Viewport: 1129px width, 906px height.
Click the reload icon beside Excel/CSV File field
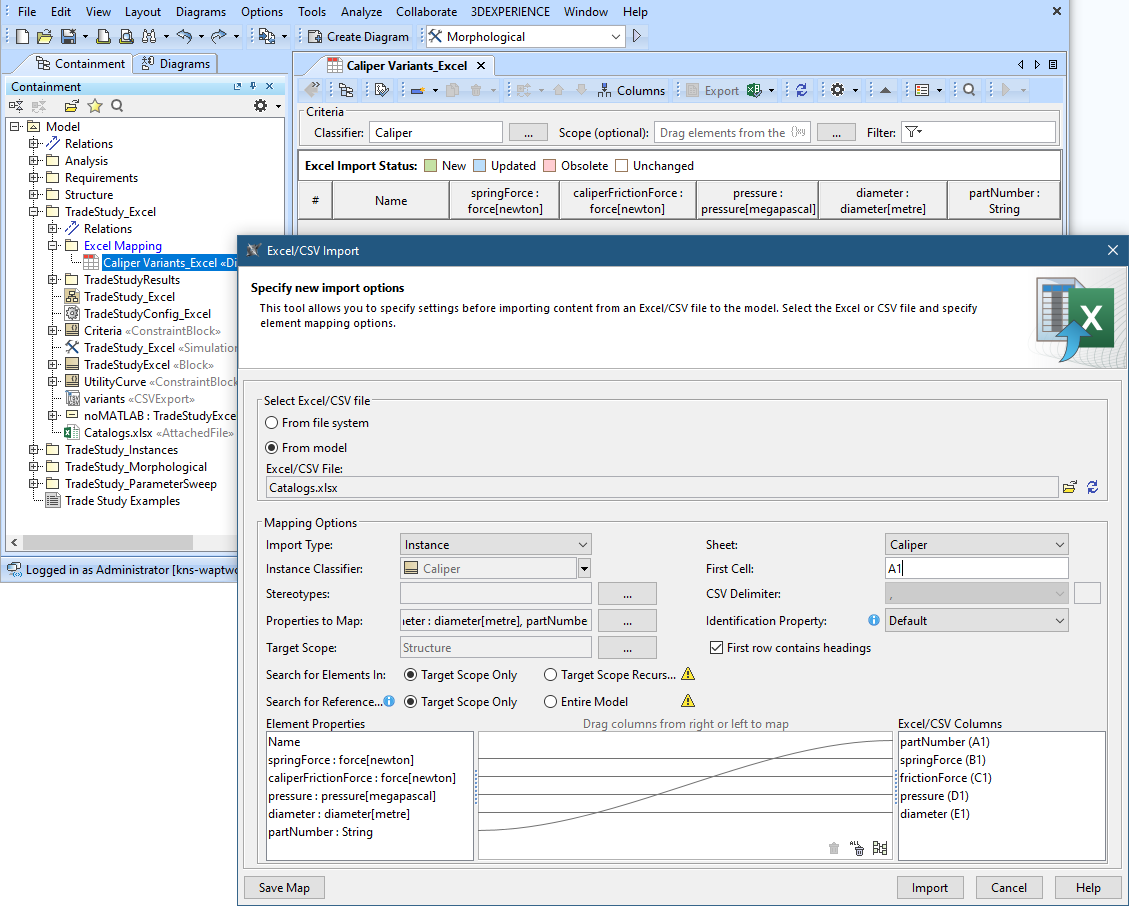pyautogui.click(x=1092, y=487)
